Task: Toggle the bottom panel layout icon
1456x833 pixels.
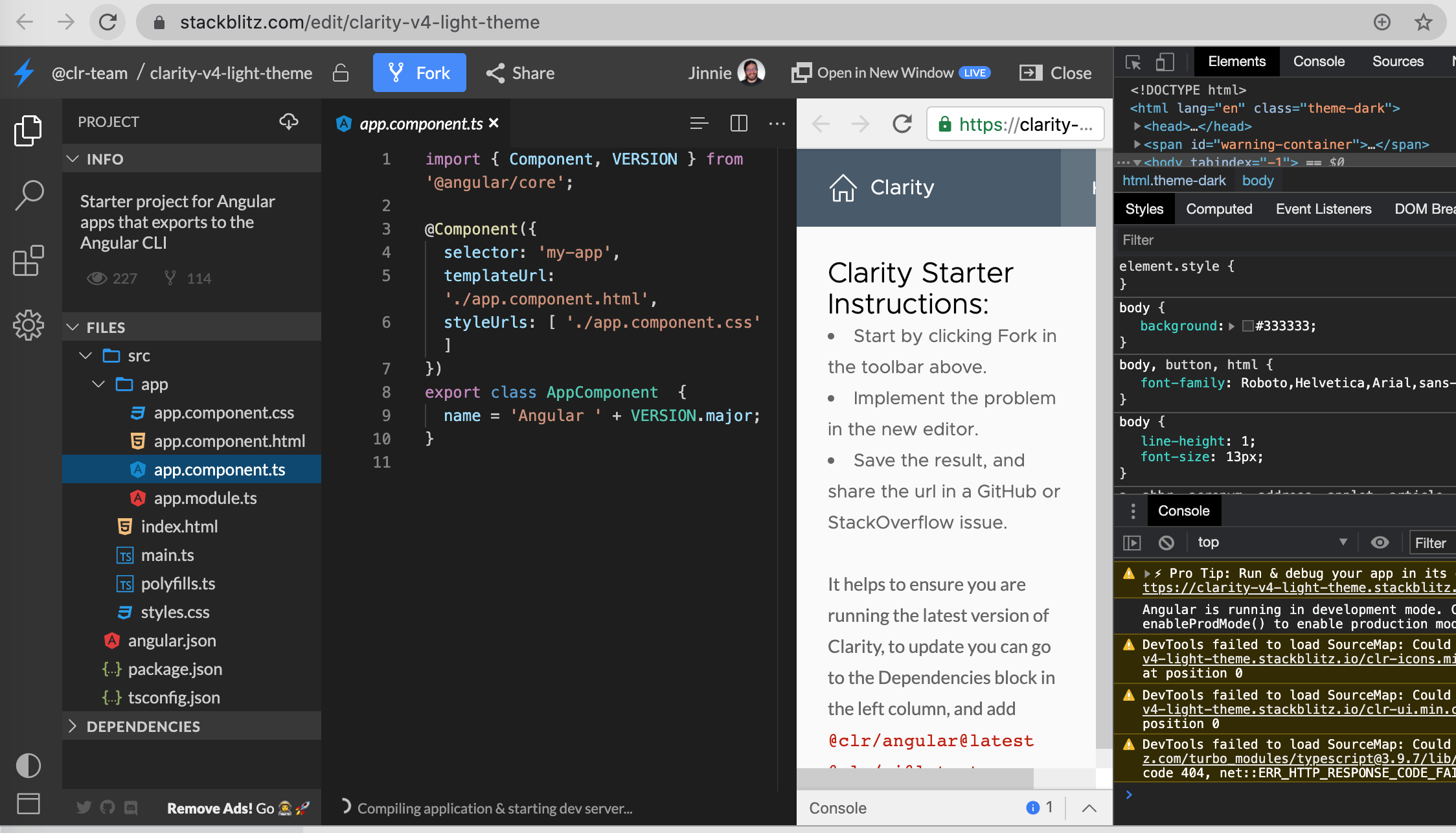Action: click(x=28, y=803)
